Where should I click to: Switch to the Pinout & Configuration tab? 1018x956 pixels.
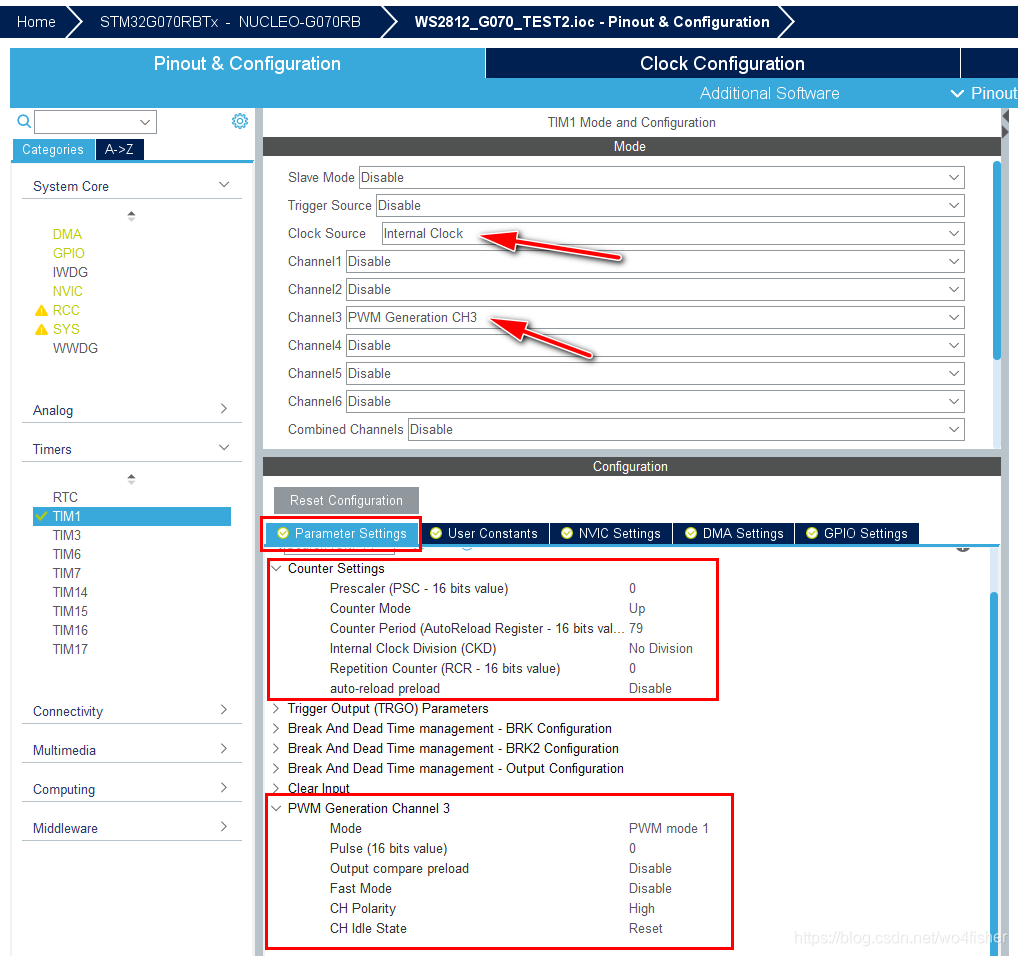247,63
